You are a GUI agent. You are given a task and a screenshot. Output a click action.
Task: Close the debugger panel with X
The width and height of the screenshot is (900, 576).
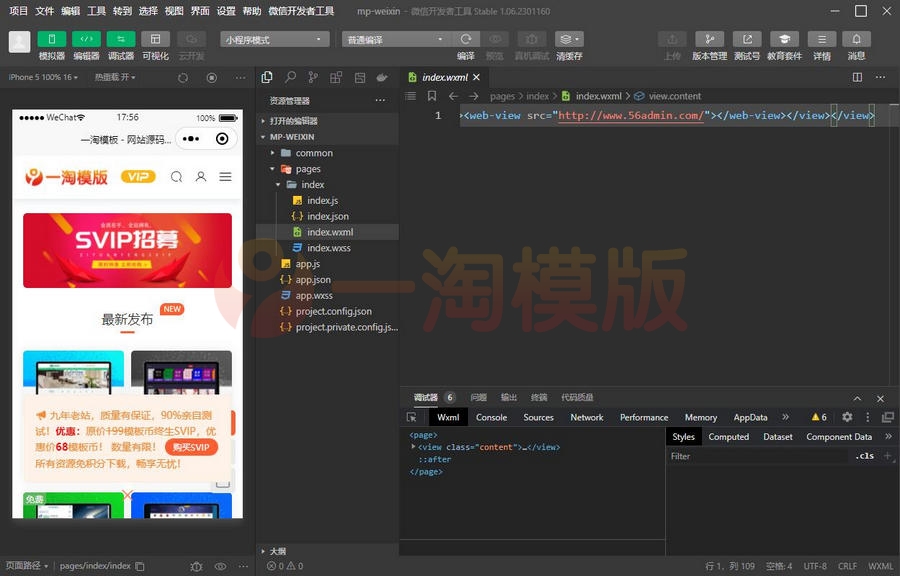880,398
